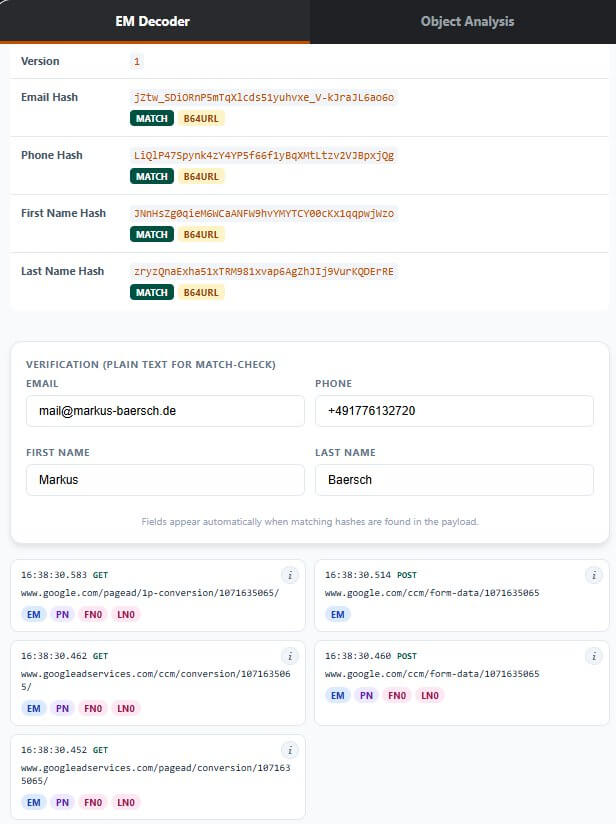Open info icon for 16:38:30.514 POST request

[593, 575]
